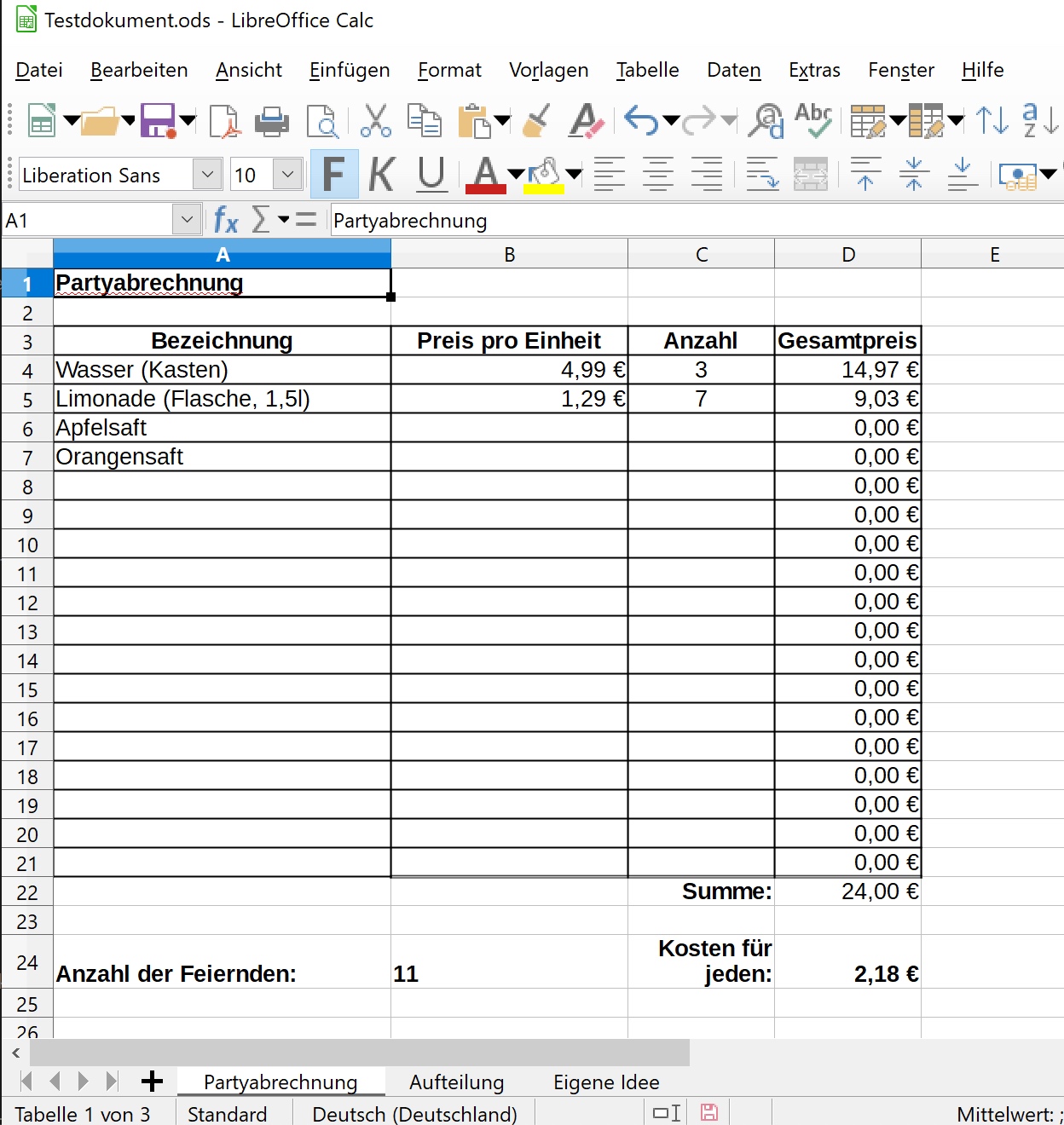Cut selection with the scissors icon
The image size is (1064, 1125).
coord(375,121)
